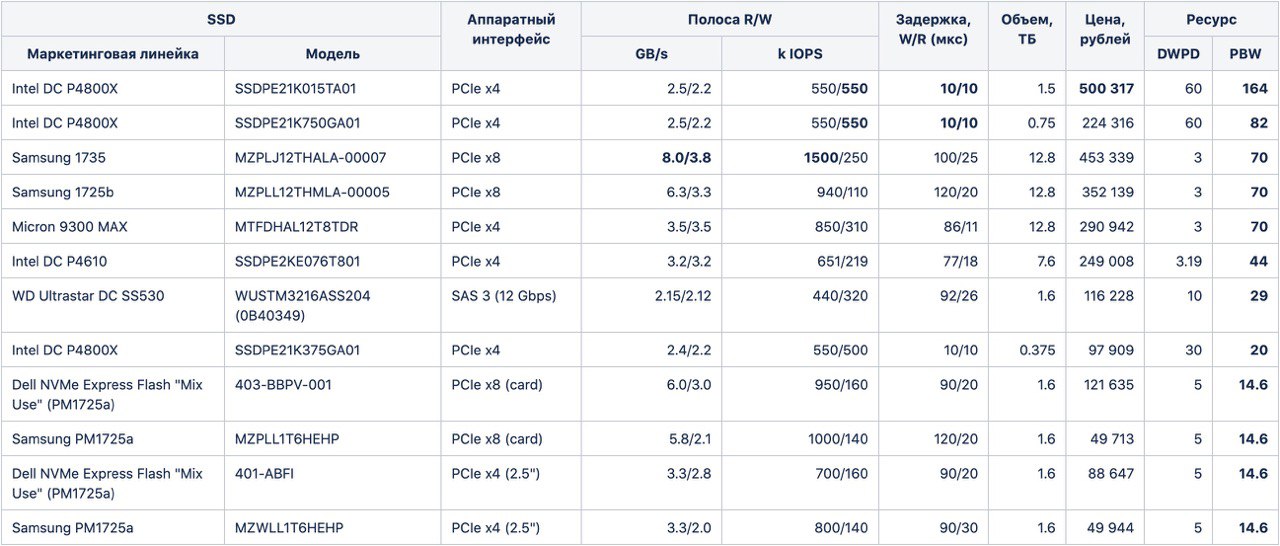Click the SAS 3 (12 Gbps) interface cell
The width and height of the screenshot is (1280, 546).
(x=511, y=305)
